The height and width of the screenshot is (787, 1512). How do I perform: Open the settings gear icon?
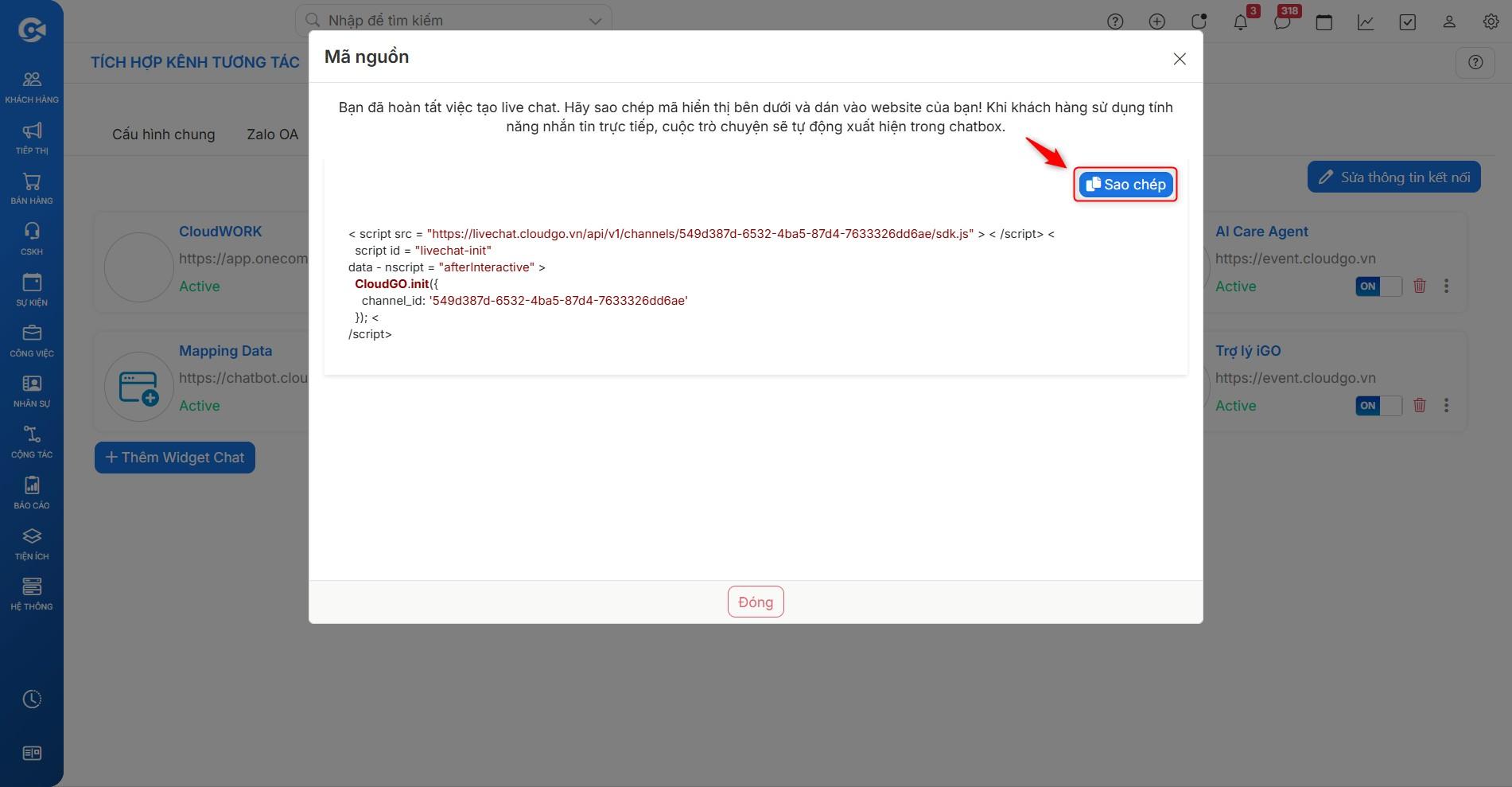pyautogui.click(x=1491, y=21)
